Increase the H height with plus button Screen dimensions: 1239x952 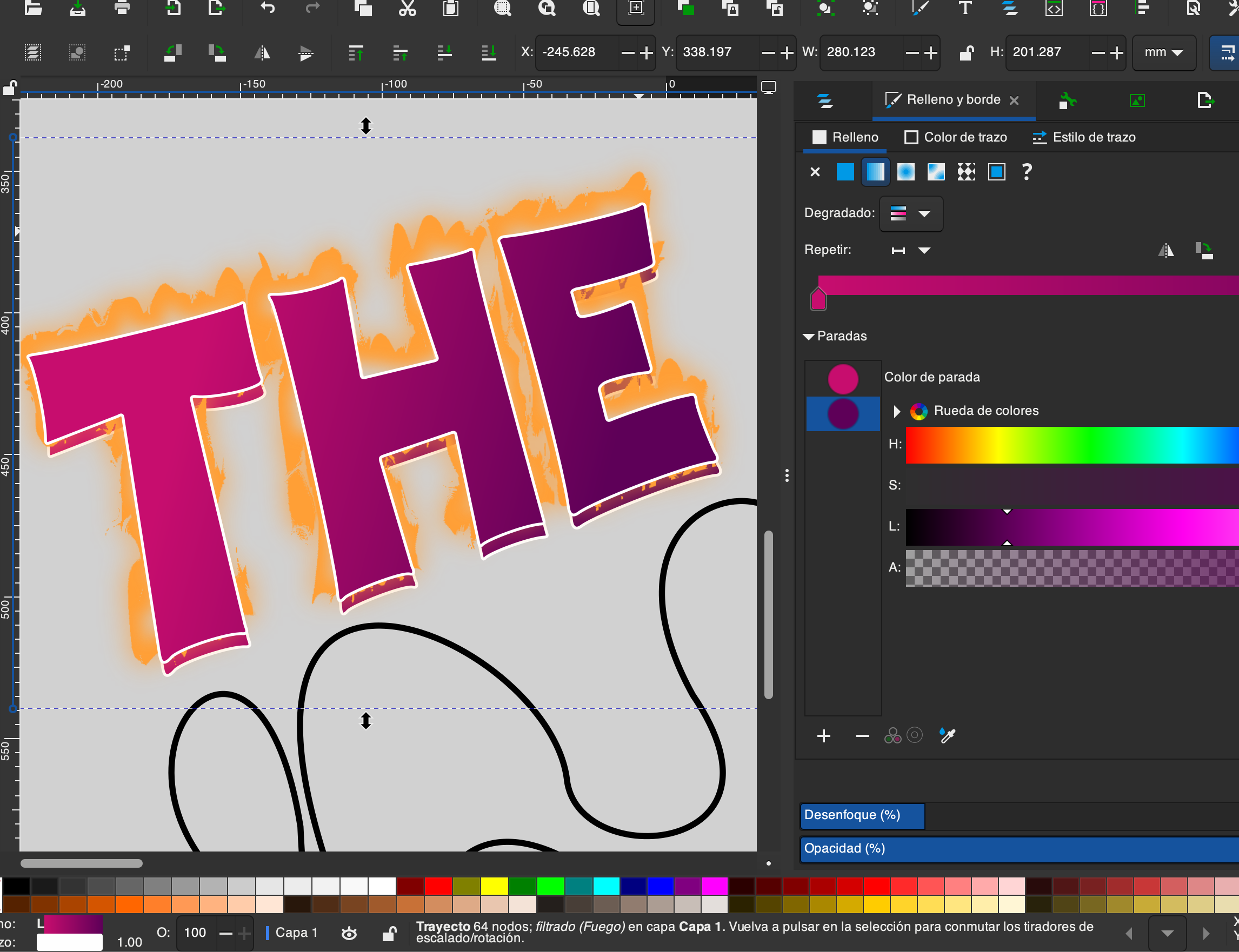click(1116, 53)
